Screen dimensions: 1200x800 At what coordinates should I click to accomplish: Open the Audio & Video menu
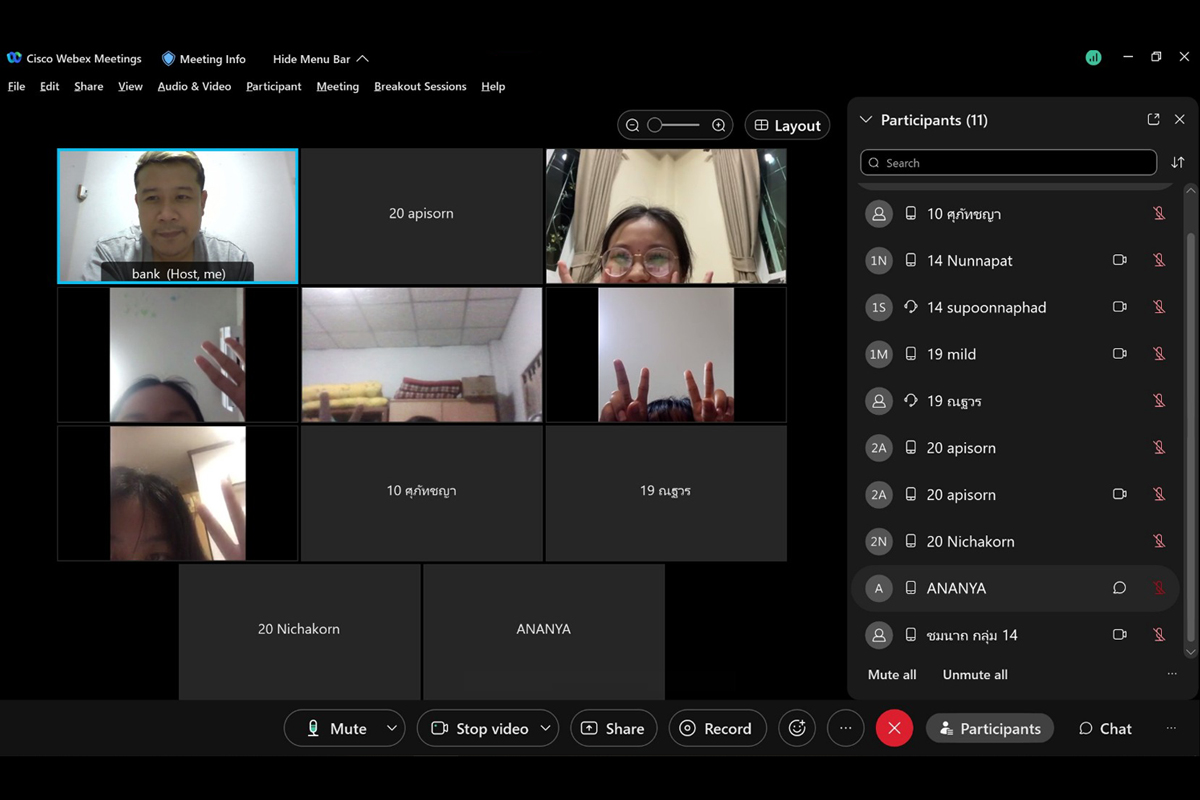pos(194,87)
